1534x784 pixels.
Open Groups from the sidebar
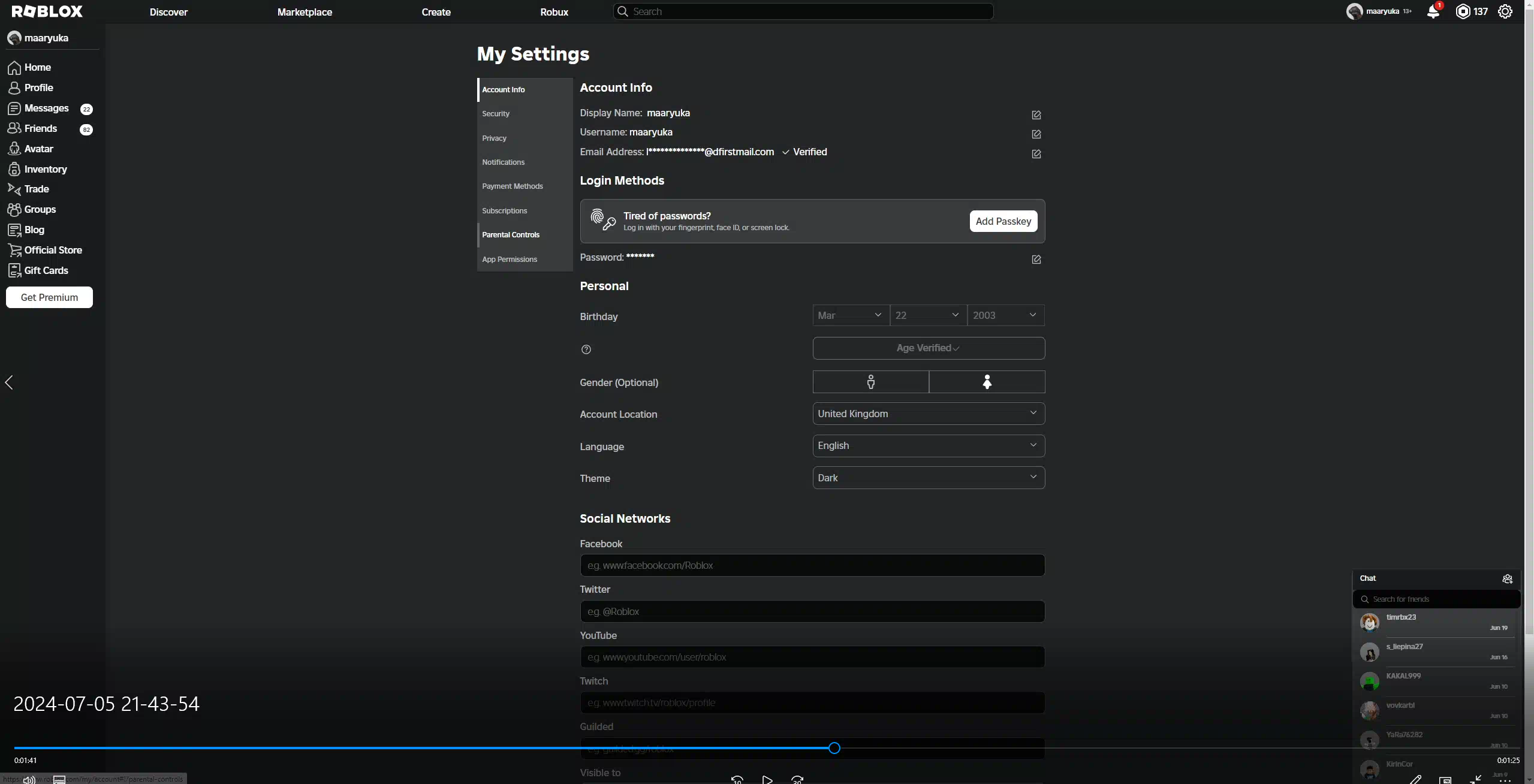[32, 209]
